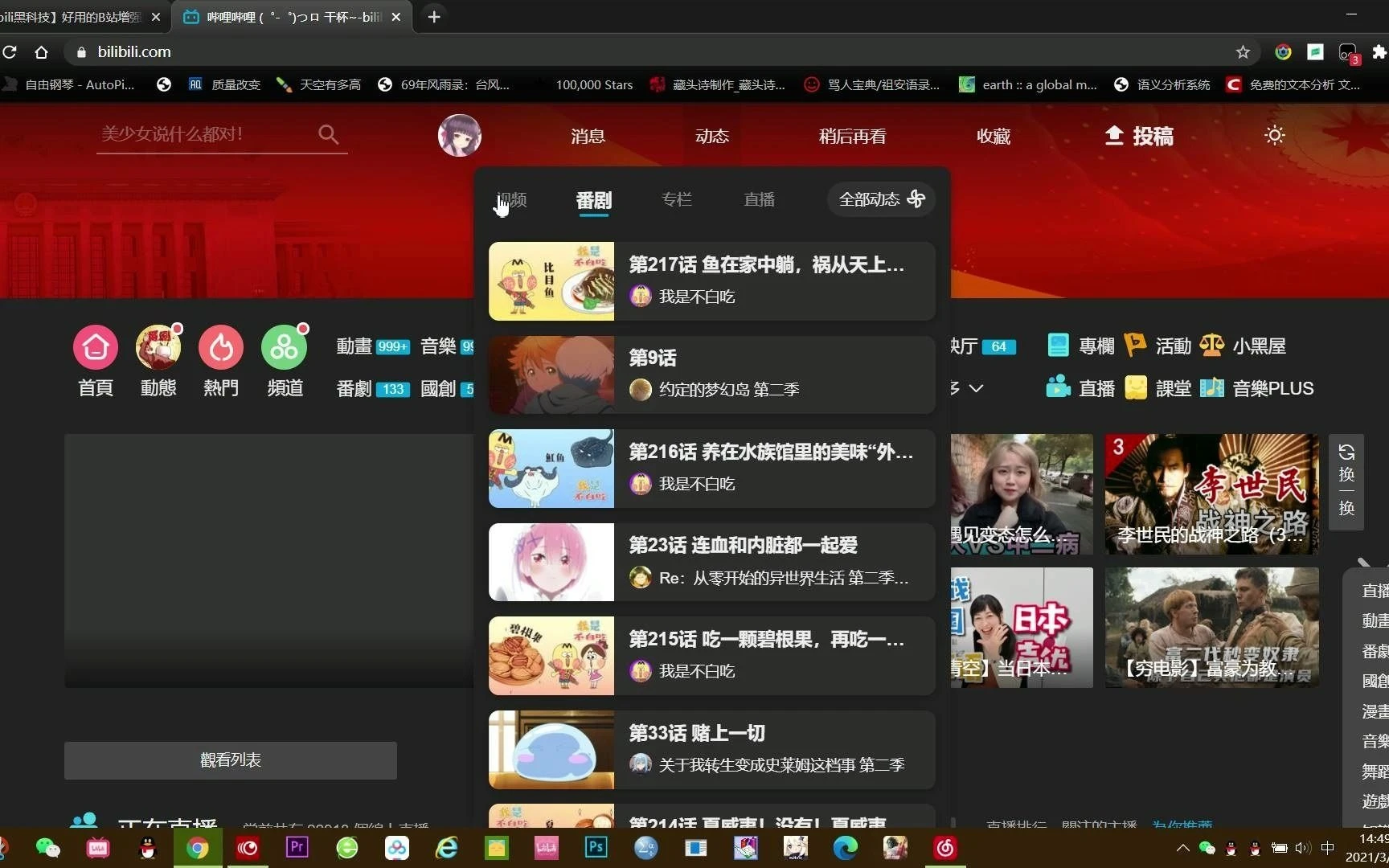Switch to 专栏 tab

[677, 199]
